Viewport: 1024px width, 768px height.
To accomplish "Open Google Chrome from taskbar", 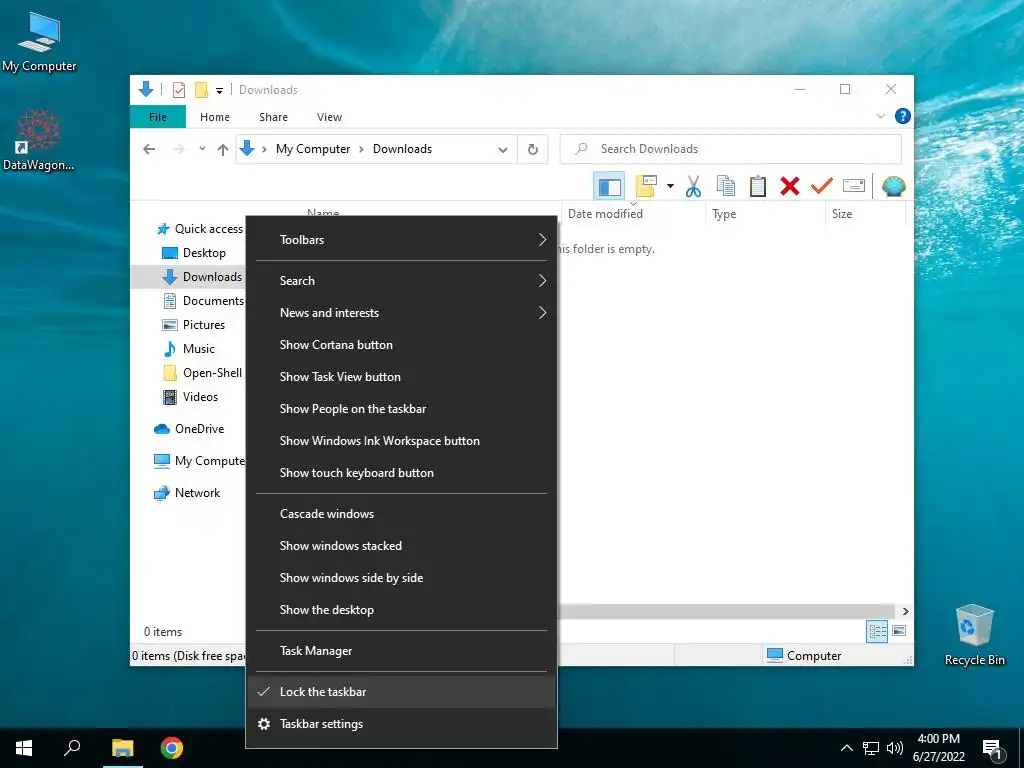I will [x=172, y=748].
